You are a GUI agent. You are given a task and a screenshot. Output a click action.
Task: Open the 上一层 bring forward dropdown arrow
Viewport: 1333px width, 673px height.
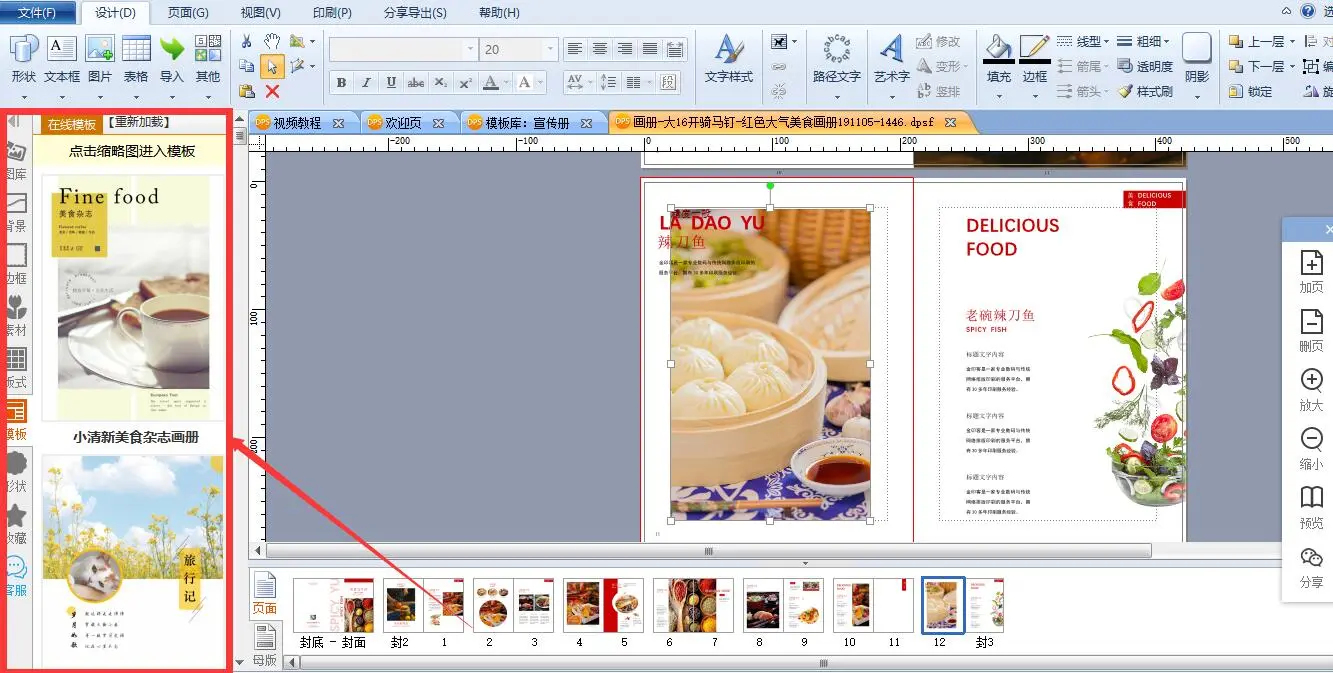(1292, 41)
